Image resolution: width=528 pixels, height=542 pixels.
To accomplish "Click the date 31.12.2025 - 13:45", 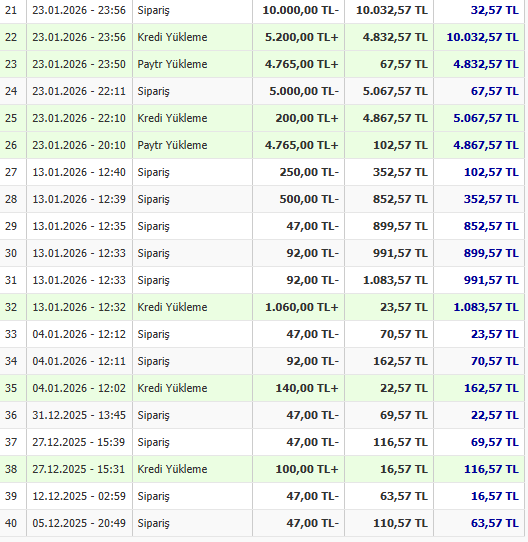I will [x=79, y=415].
